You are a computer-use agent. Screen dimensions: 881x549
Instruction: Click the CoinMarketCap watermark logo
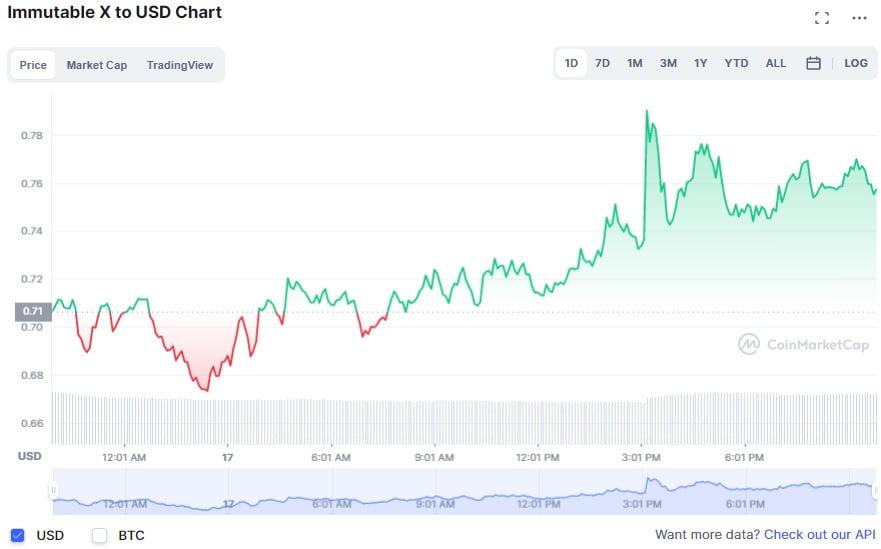click(803, 345)
